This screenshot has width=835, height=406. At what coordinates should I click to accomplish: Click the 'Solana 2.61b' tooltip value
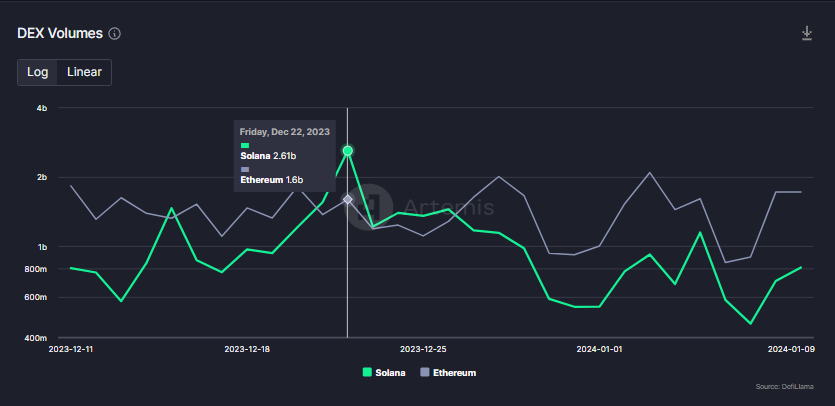[x=268, y=156]
